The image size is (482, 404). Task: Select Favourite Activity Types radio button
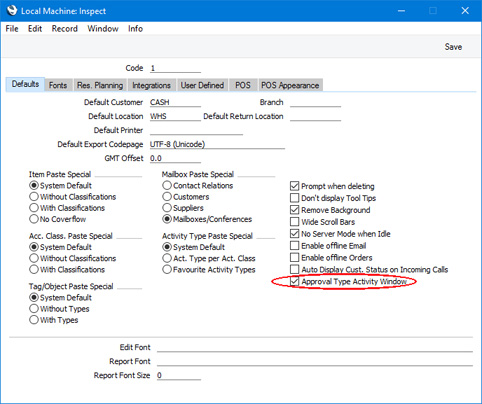pos(167,269)
